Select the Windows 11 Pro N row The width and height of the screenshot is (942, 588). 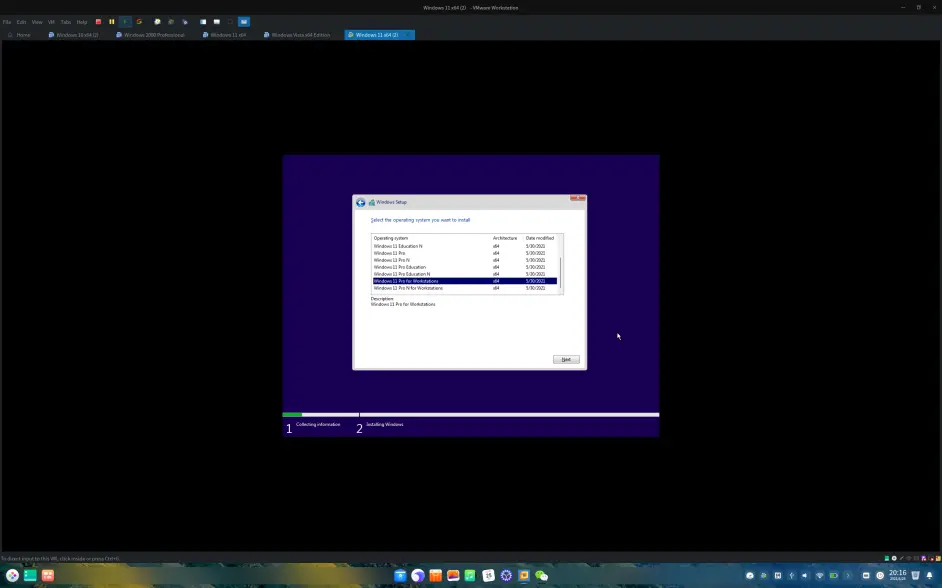click(x=464, y=260)
